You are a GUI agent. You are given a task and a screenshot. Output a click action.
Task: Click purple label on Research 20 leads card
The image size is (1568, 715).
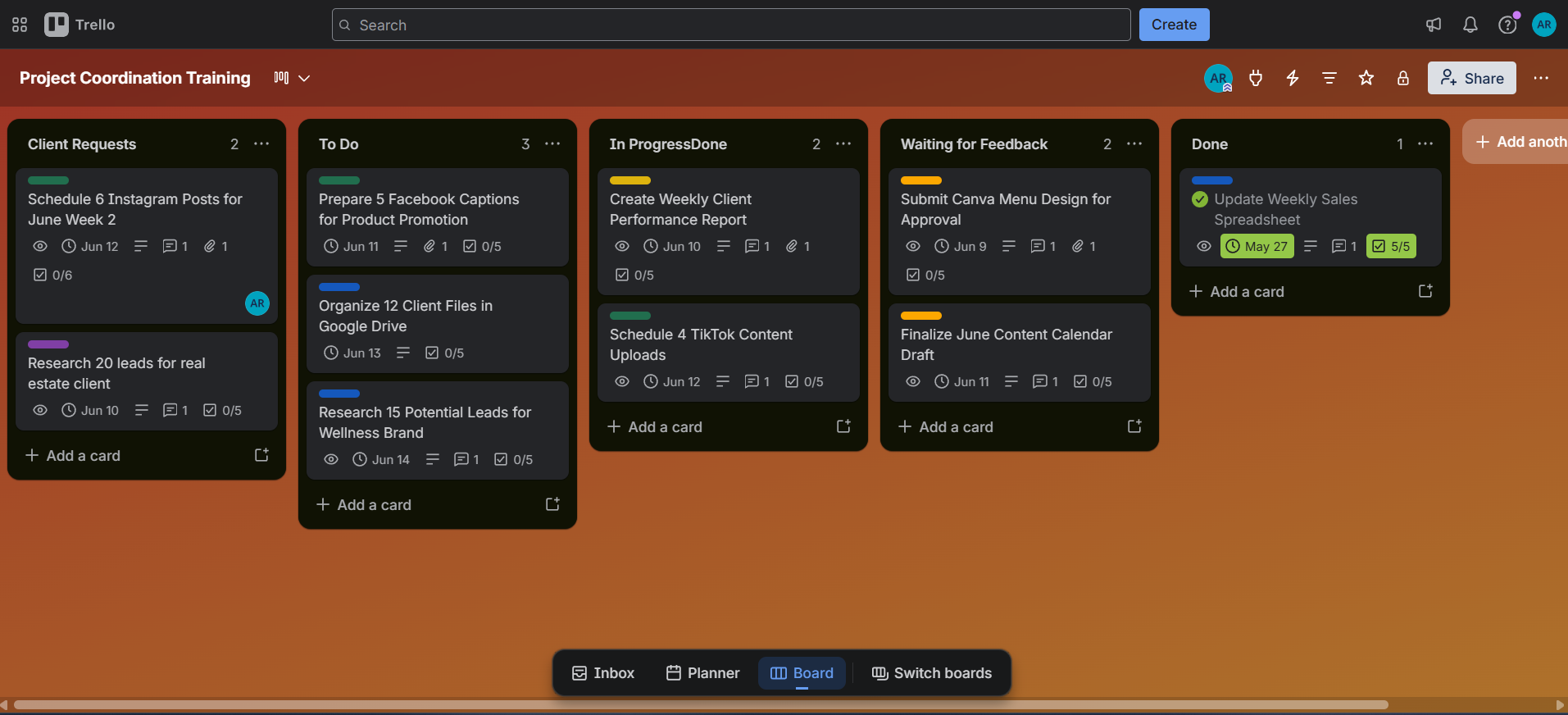(48, 344)
